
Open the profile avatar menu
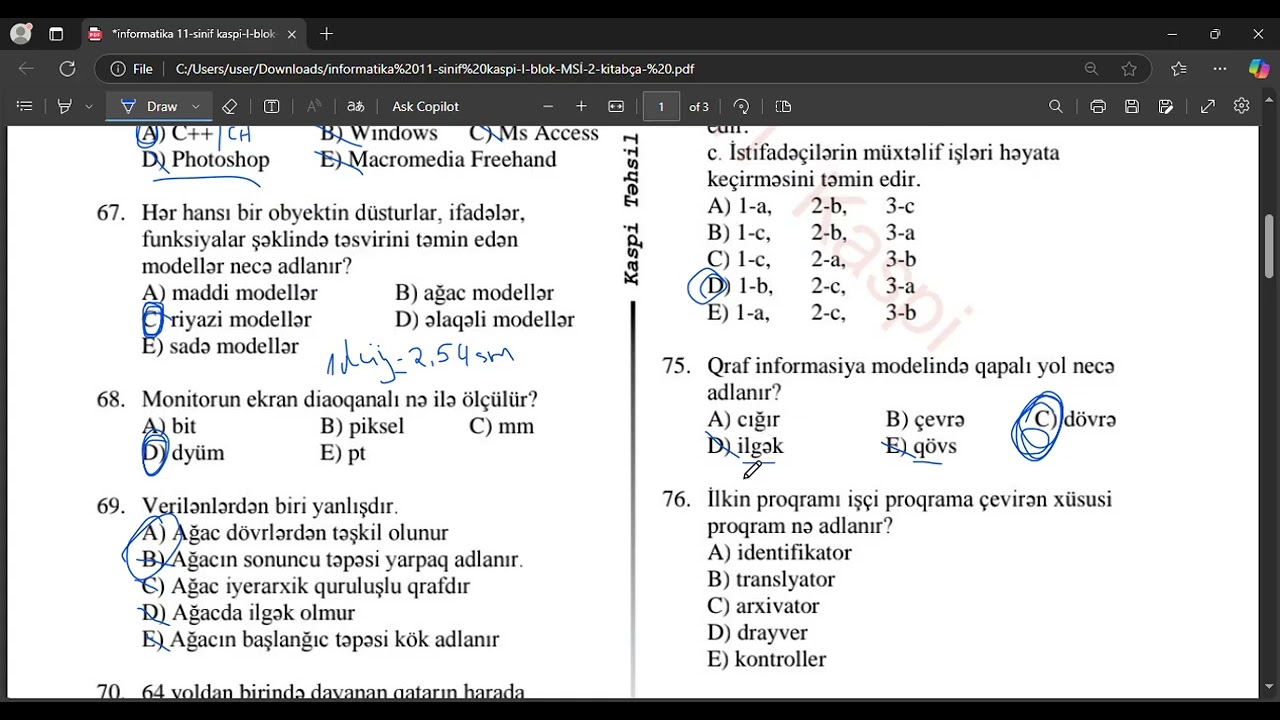(20, 34)
